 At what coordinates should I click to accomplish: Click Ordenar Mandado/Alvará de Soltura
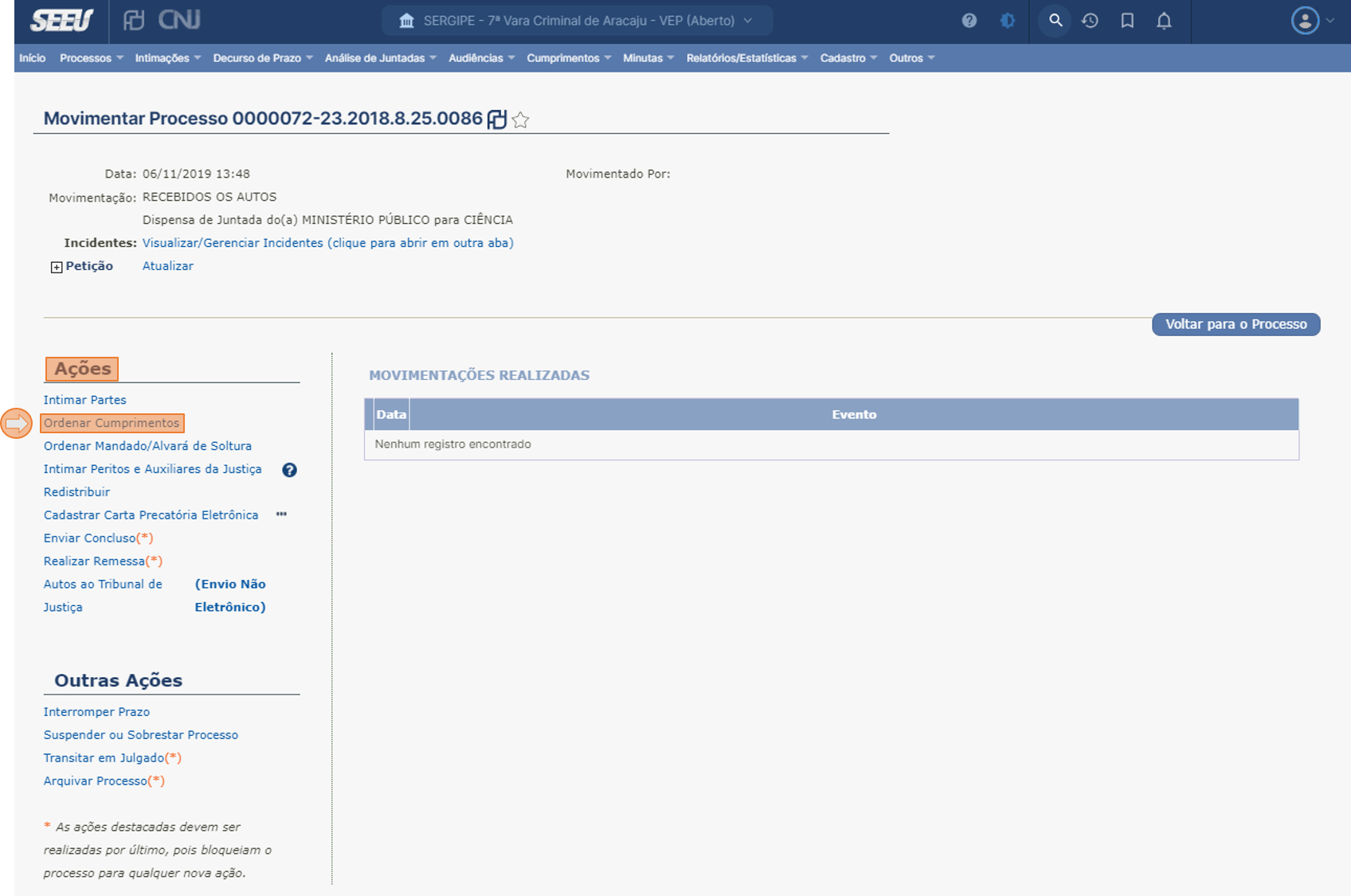point(147,446)
